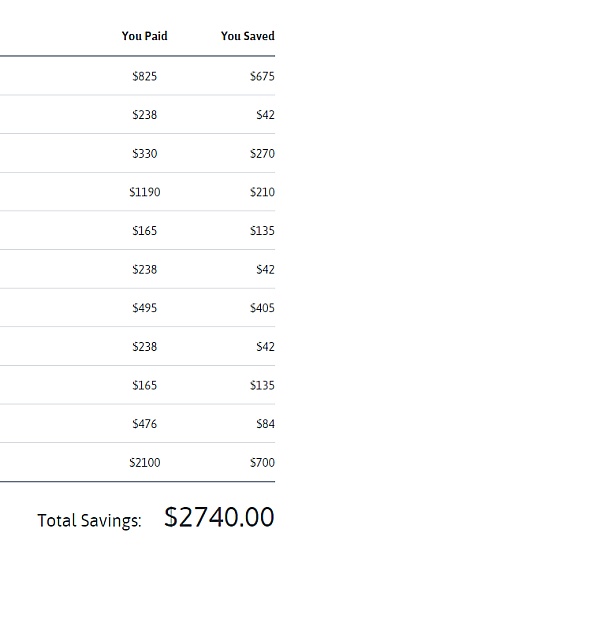Select the $2740.00 total savings figure
Image resolution: width=600 pixels, height=622 pixels.
[219, 517]
